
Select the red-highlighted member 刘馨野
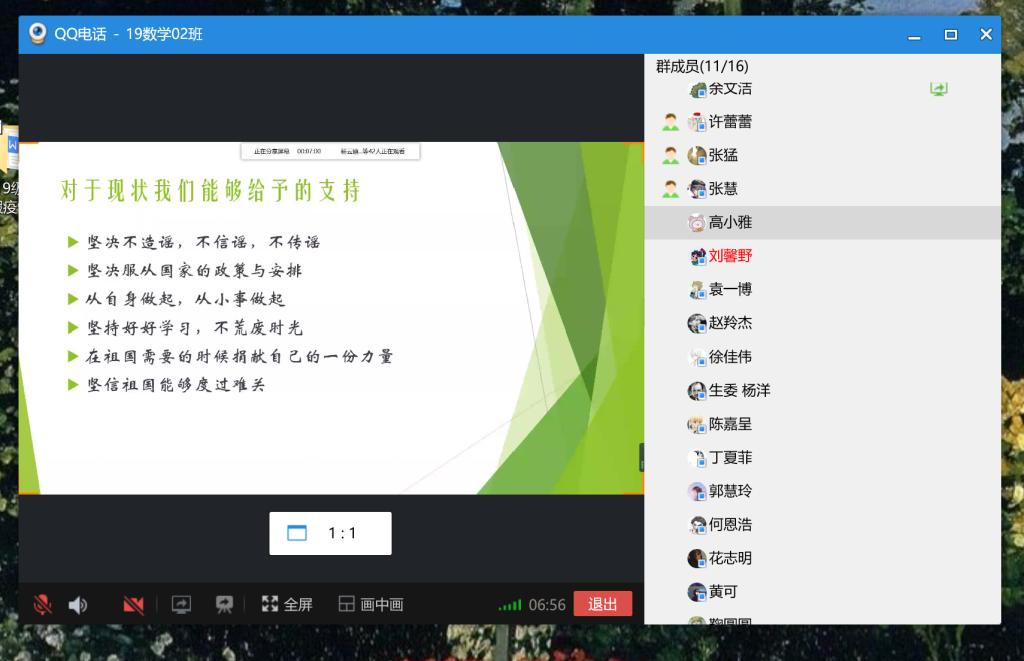(x=730, y=256)
